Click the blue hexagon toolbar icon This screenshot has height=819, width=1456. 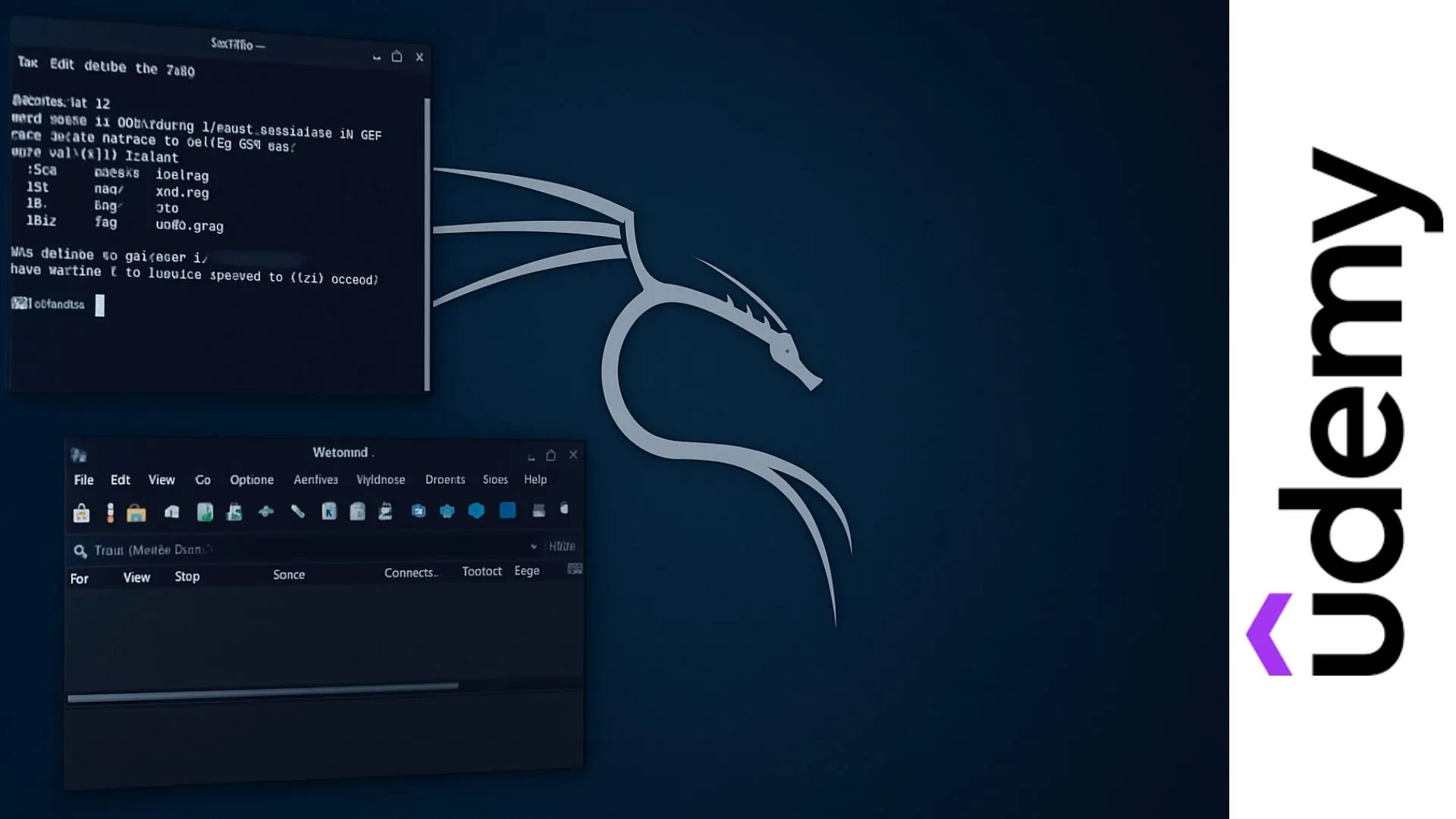point(476,510)
